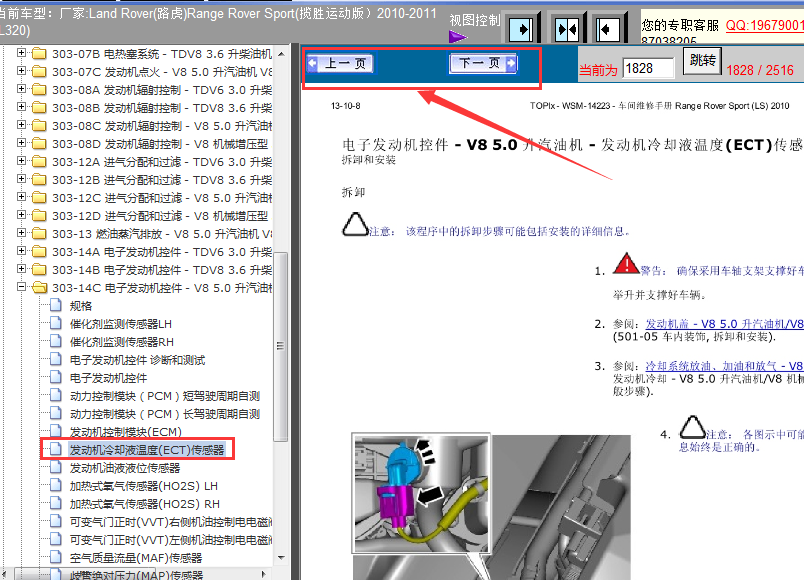Click tree vertical scrollbar up arrow

[281, 54]
